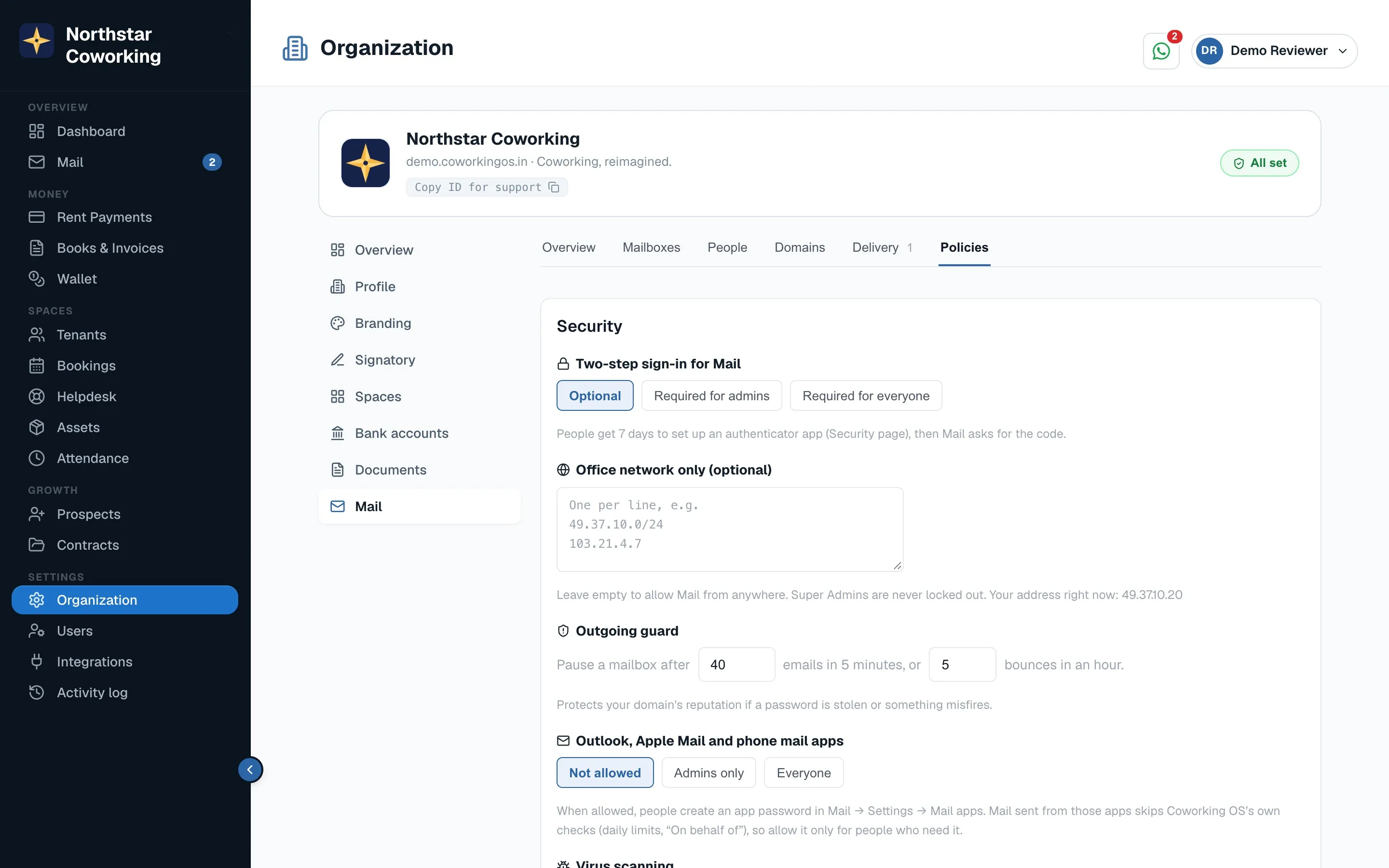This screenshot has height=868, width=1389.
Task: Click the Activity log history icon
Action: 37,693
